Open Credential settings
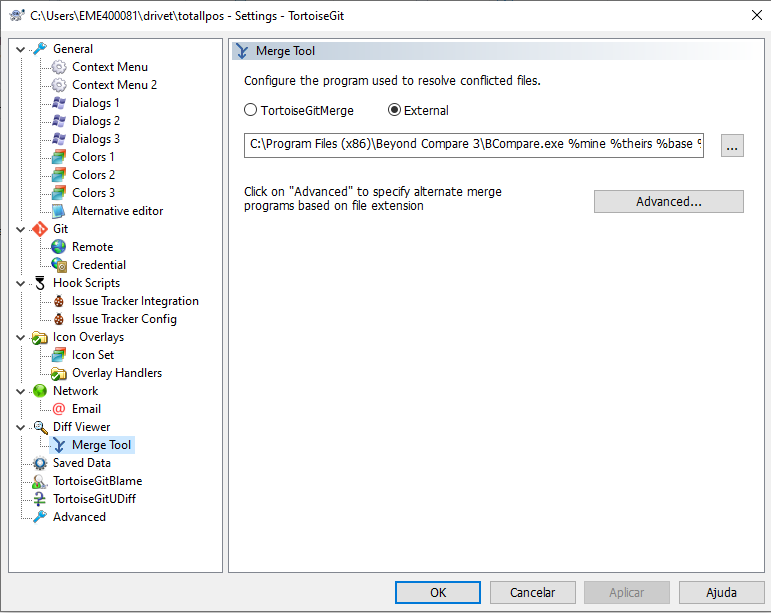The height and width of the screenshot is (613, 771). [99, 265]
